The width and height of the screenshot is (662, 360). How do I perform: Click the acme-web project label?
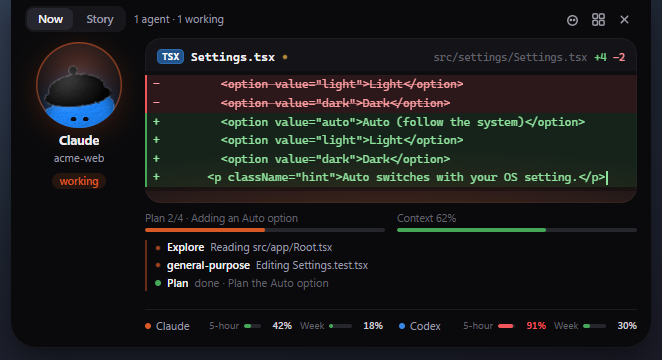(79, 158)
